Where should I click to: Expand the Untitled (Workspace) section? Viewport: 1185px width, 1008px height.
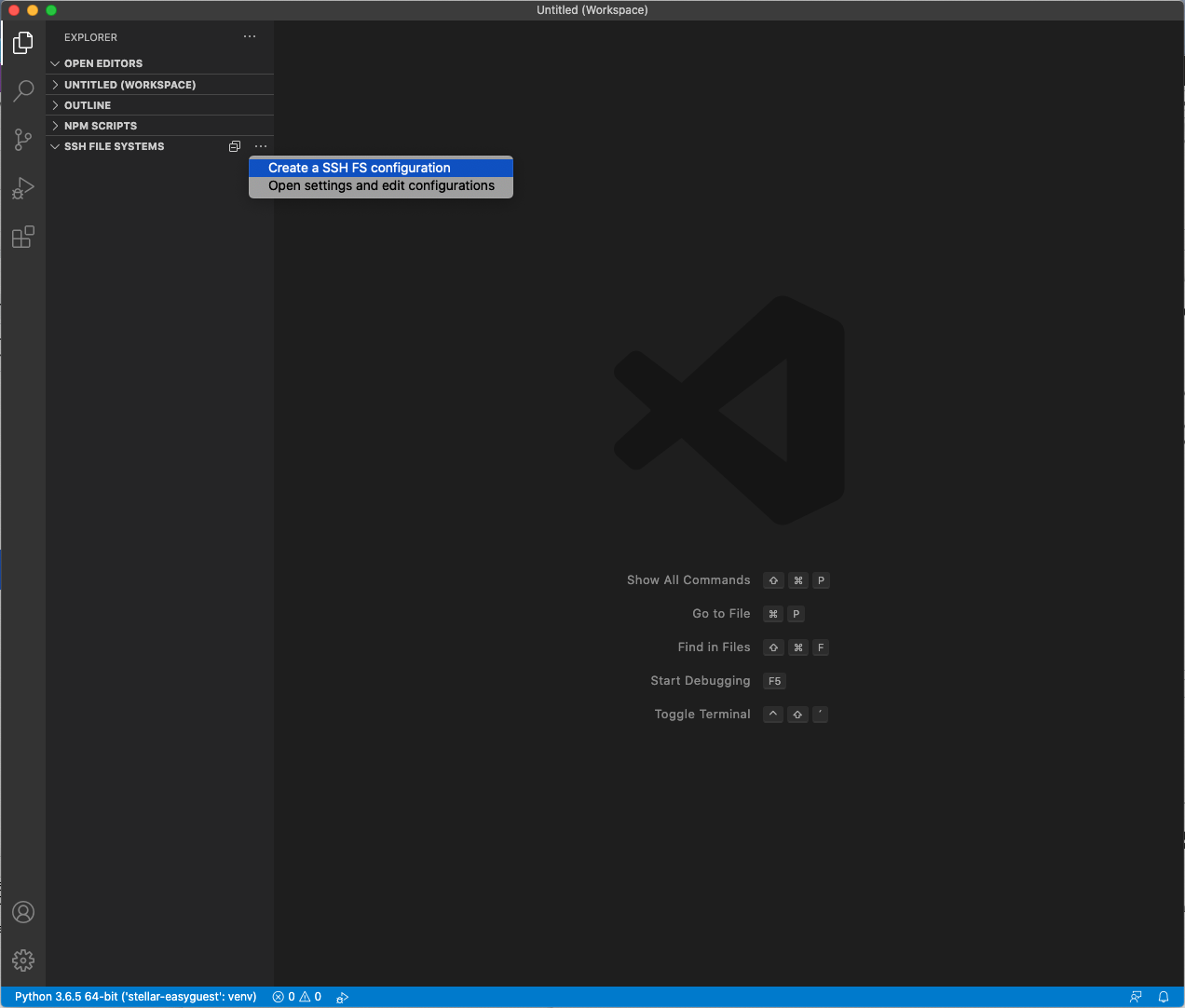point(129,85)
